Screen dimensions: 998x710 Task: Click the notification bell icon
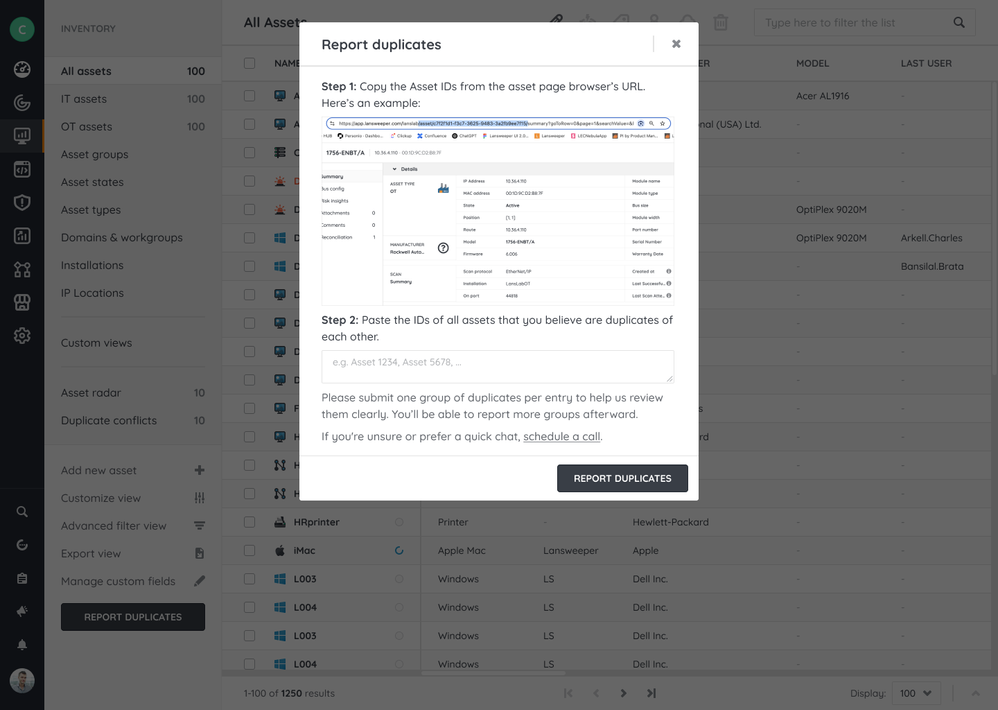[22, 645]
